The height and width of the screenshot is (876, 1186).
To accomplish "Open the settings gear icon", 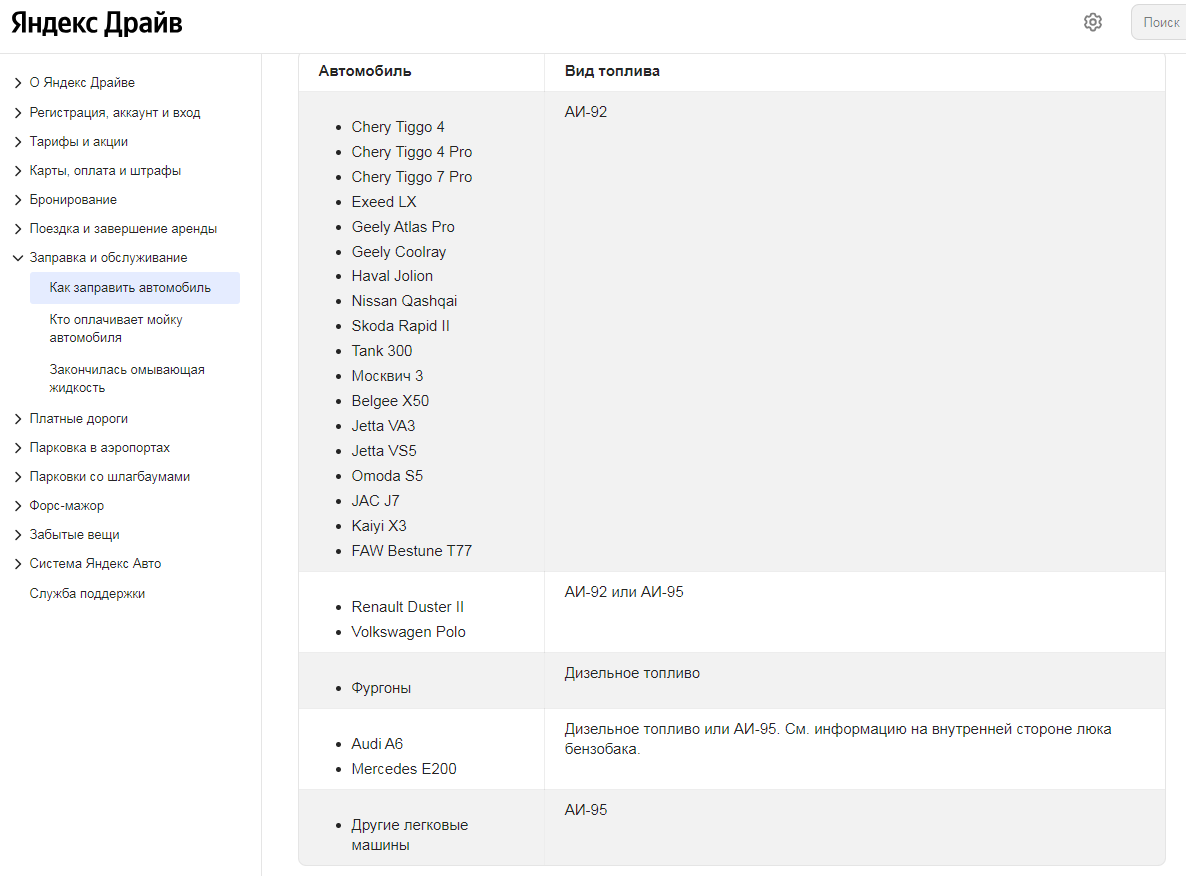I will pyautogui.click(x=1092, y=22).
